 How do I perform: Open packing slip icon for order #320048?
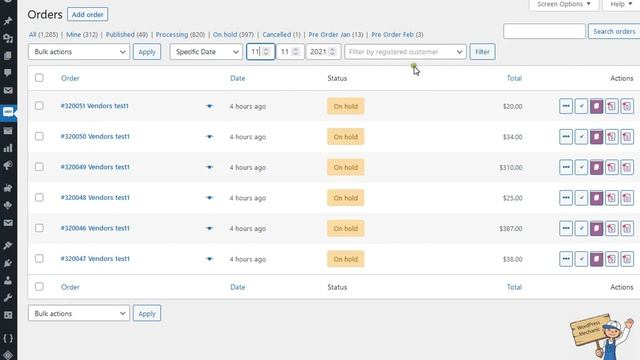point(627,198)
